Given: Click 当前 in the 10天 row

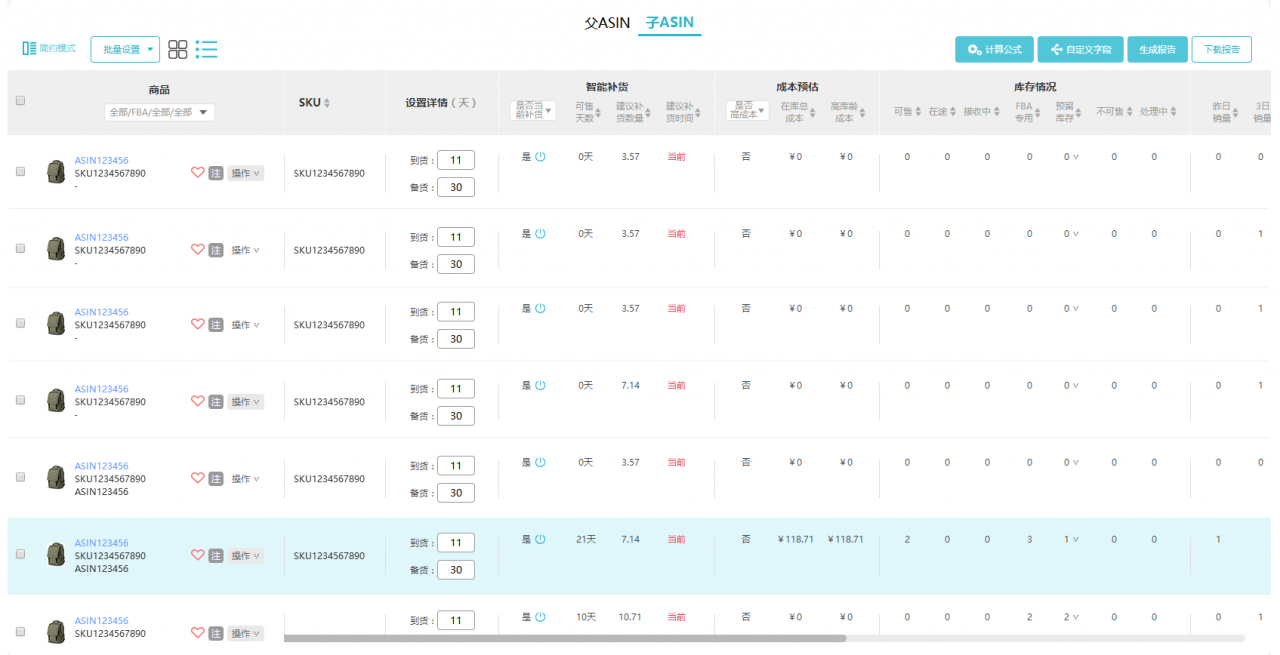Looking at the screenshot, I should tap(677, 617).
